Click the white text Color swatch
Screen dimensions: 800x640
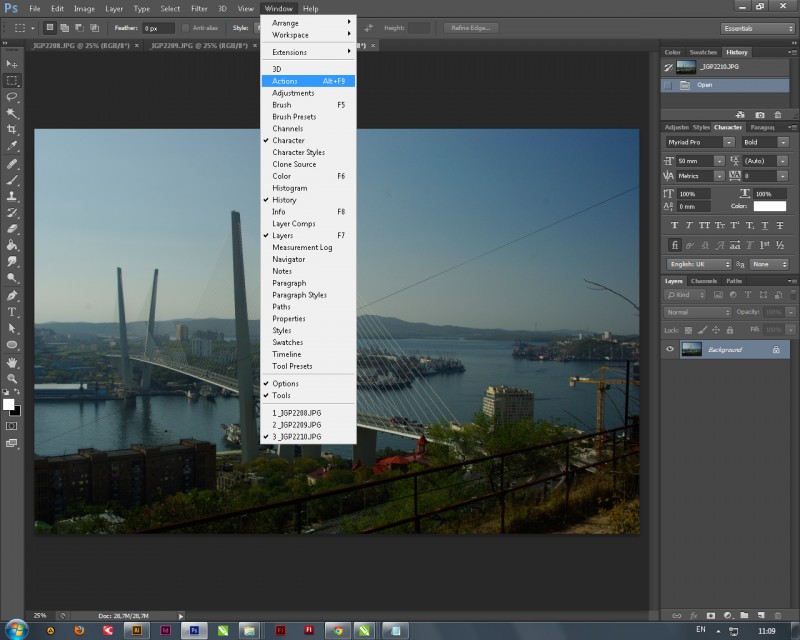[769, 206]
